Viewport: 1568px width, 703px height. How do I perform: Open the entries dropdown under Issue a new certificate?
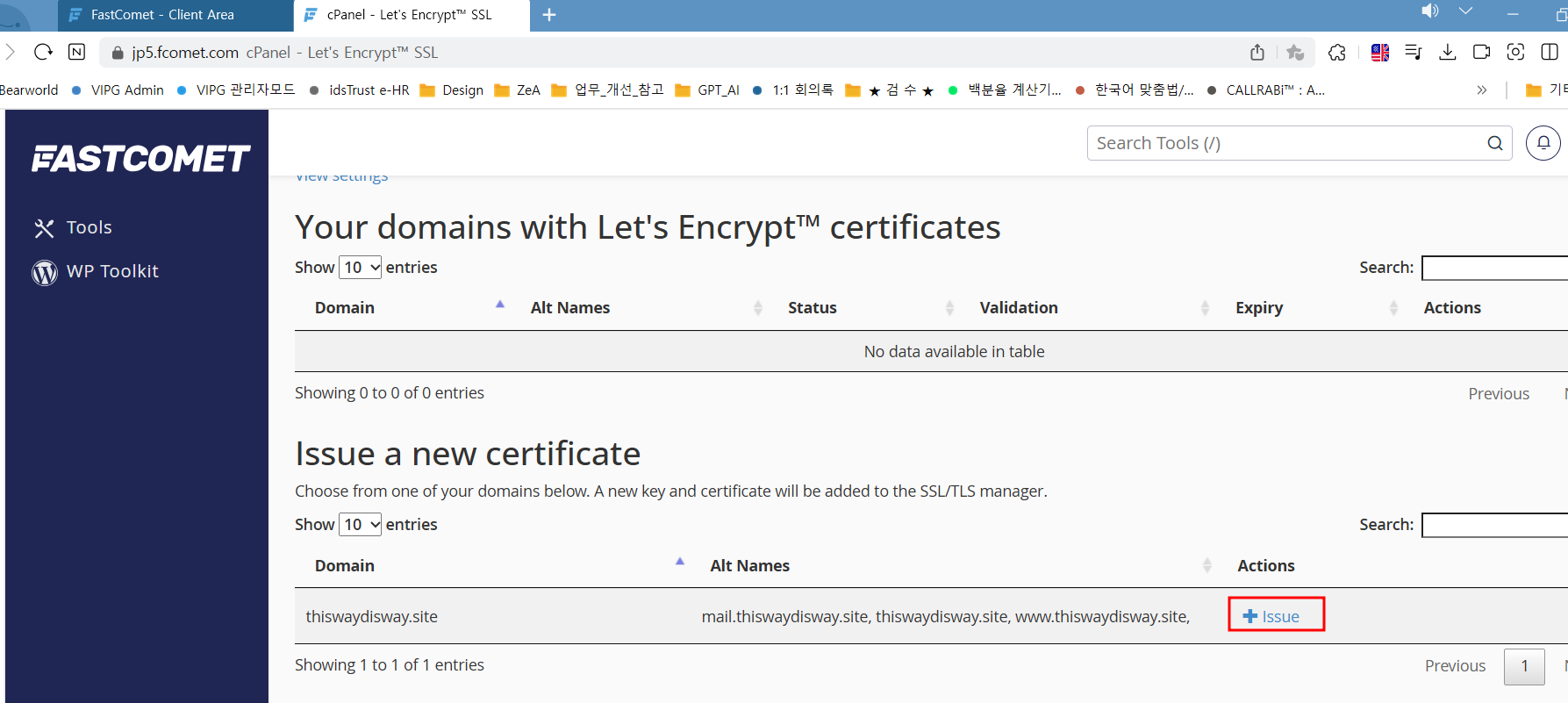coord(361,525)
